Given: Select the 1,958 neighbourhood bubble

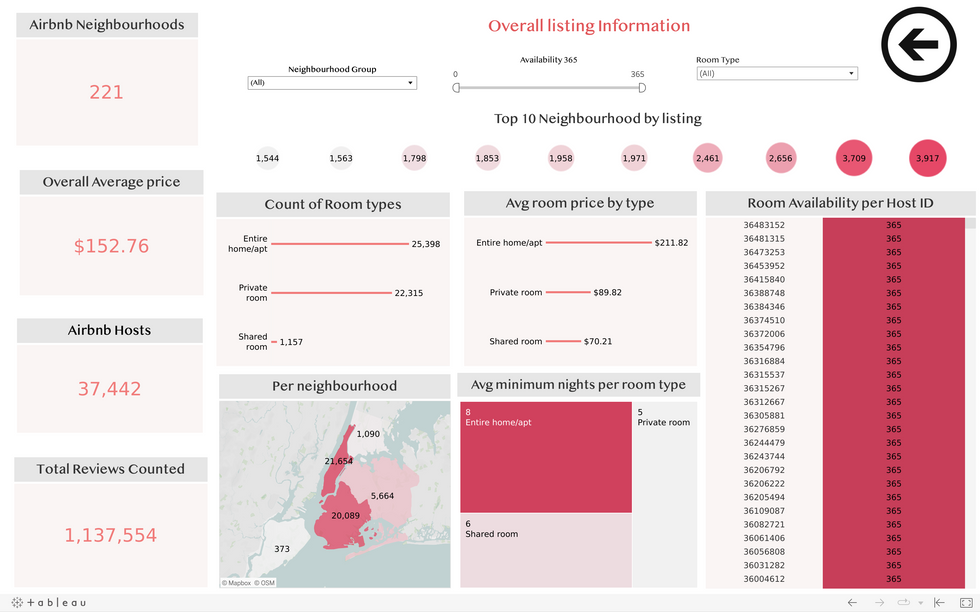Looking at the screenshot, I should [x=561, y=158].
